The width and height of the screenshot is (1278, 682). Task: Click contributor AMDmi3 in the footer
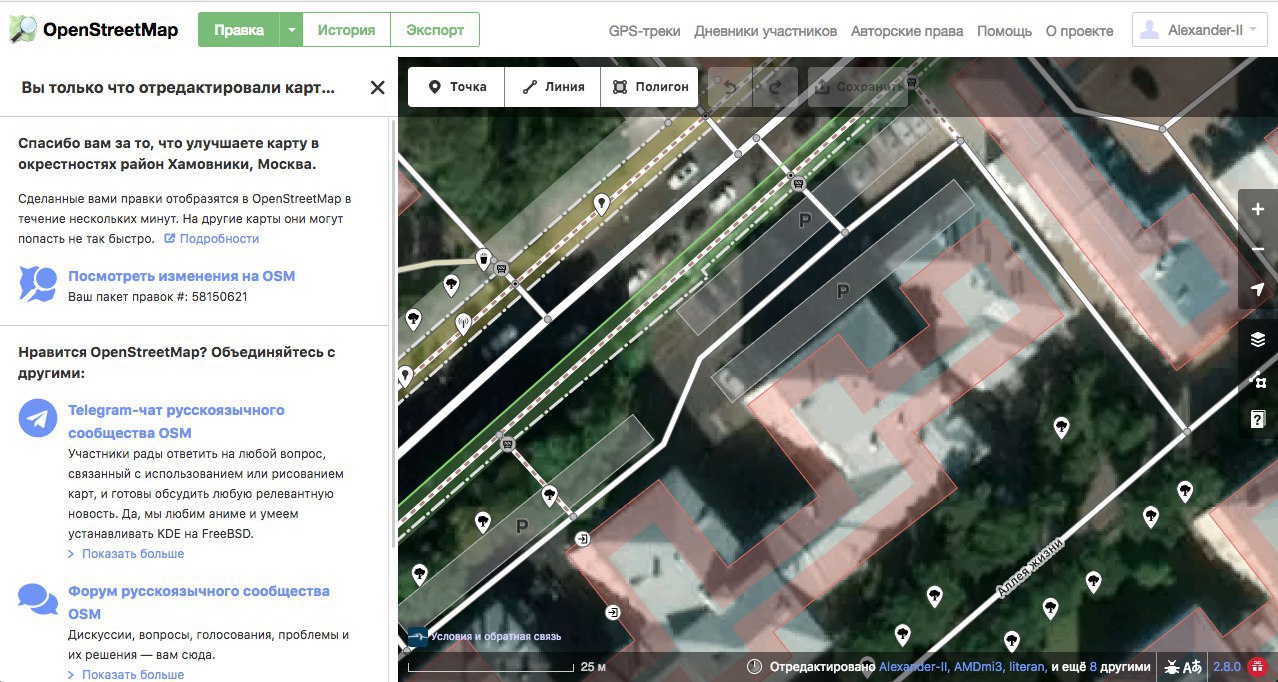979,667
